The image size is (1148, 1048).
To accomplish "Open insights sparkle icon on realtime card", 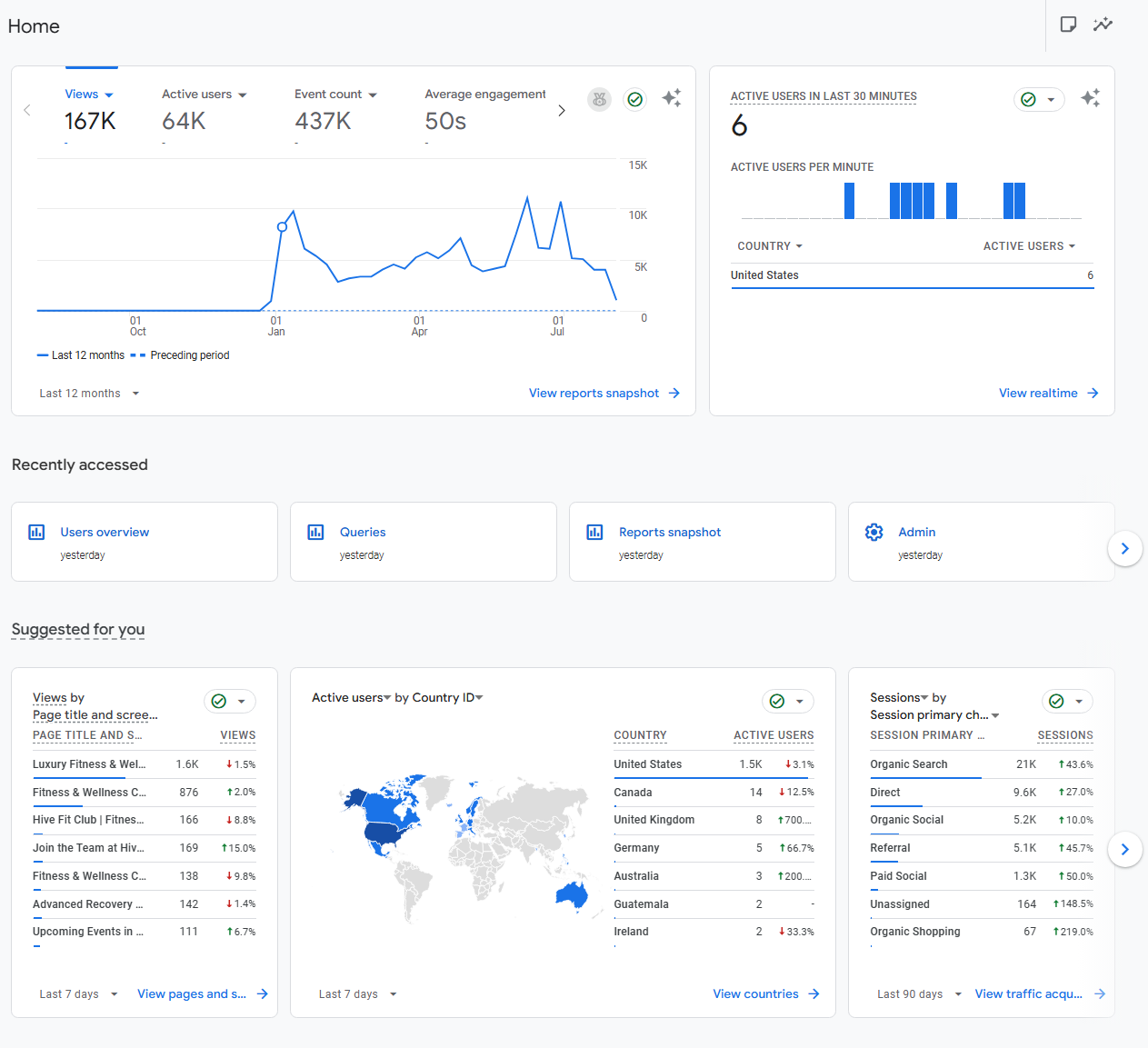I will [1091, 98].
